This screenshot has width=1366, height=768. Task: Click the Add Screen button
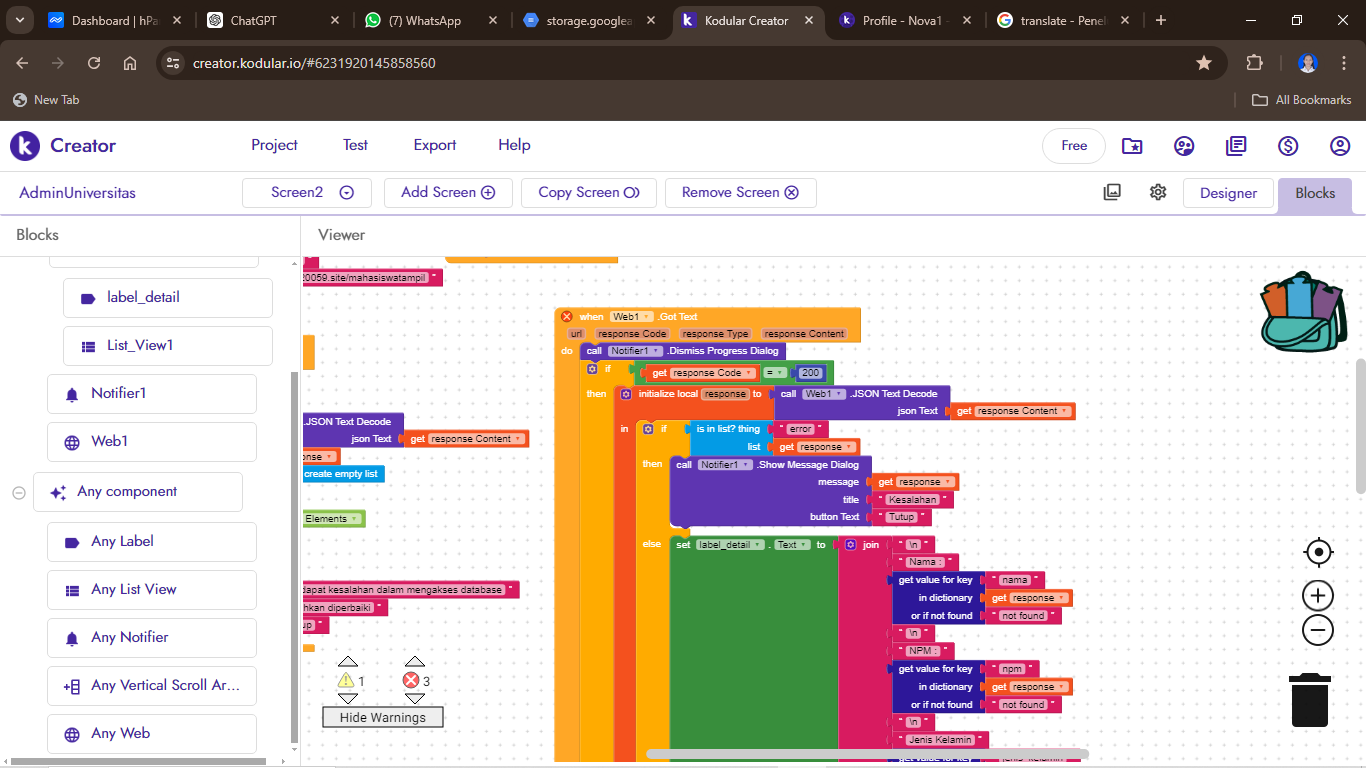pos(448,193)
